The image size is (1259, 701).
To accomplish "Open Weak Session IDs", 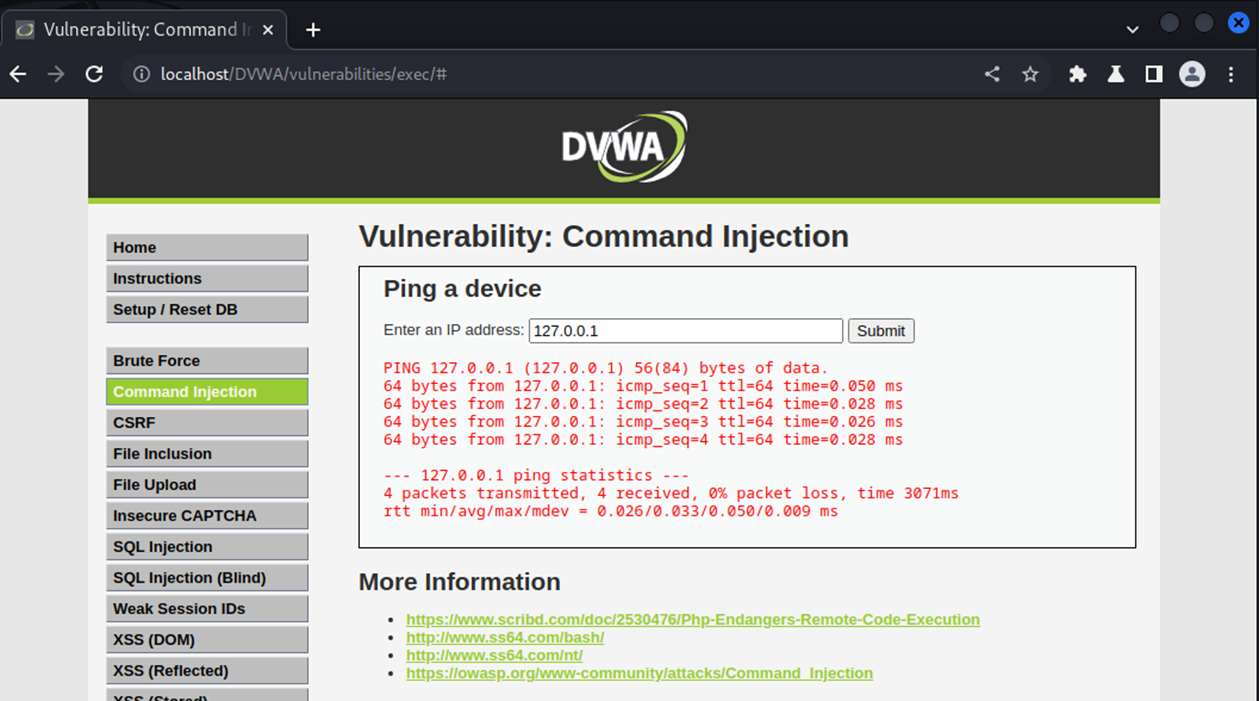I will 207,609.
